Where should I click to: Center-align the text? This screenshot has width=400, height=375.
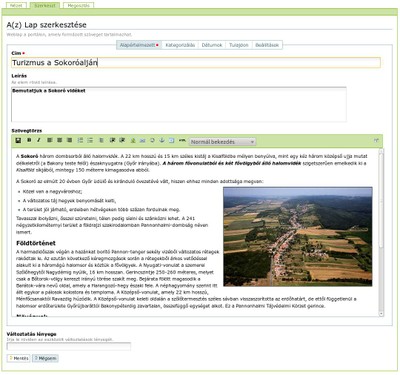tap(60, 140)
